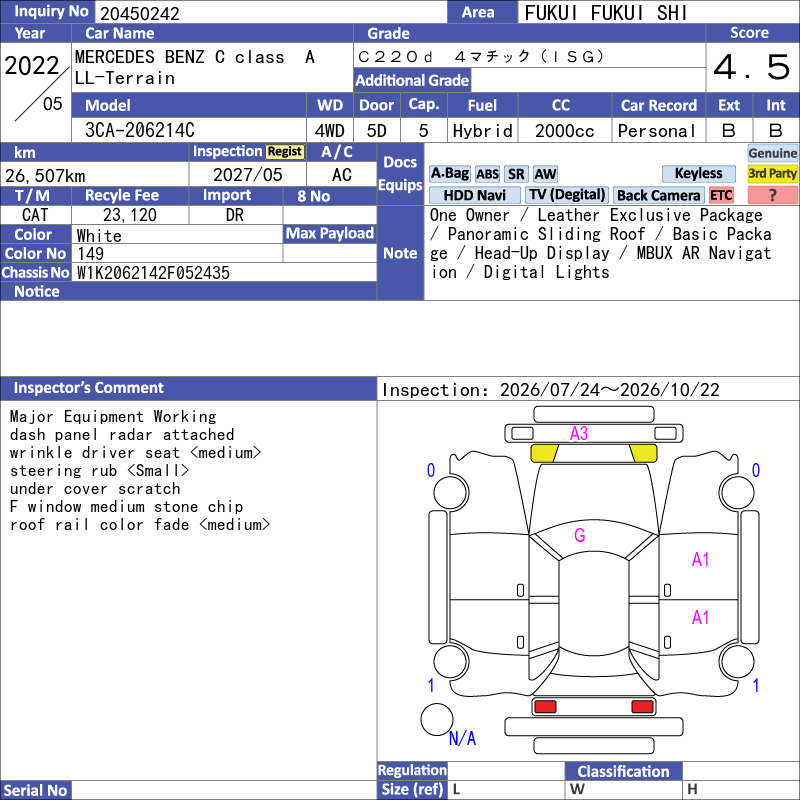The height and width of the screenshot is (800, 800).
Task: Click the G mark on windshield
Action: point(580,535)
